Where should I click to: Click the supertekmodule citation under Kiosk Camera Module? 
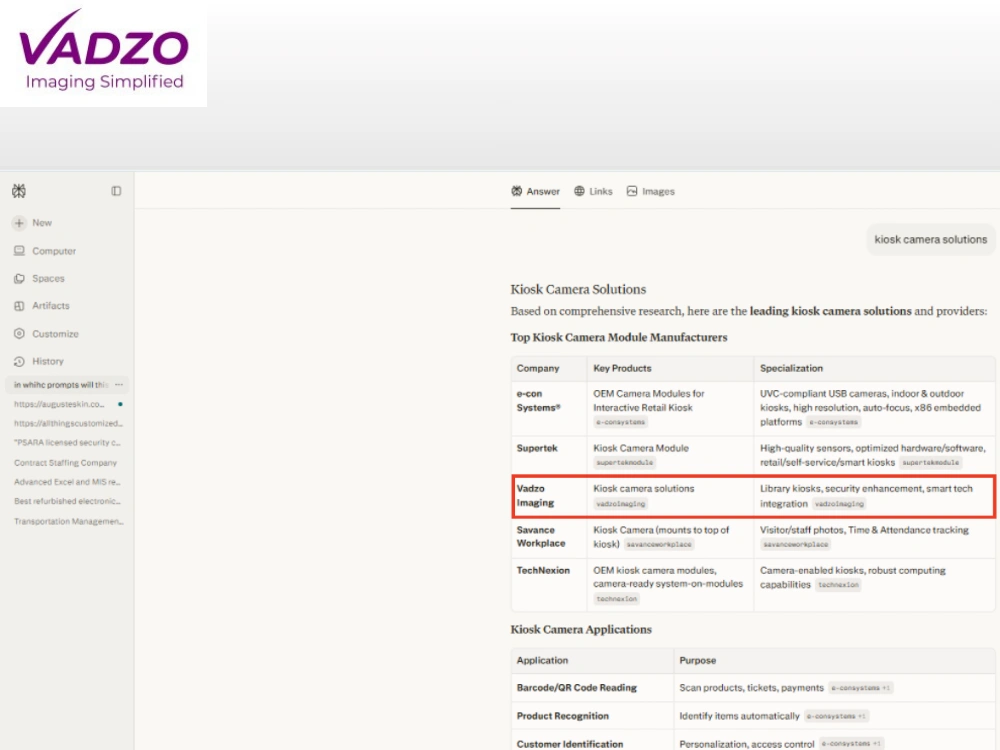(x=624, y=462)
